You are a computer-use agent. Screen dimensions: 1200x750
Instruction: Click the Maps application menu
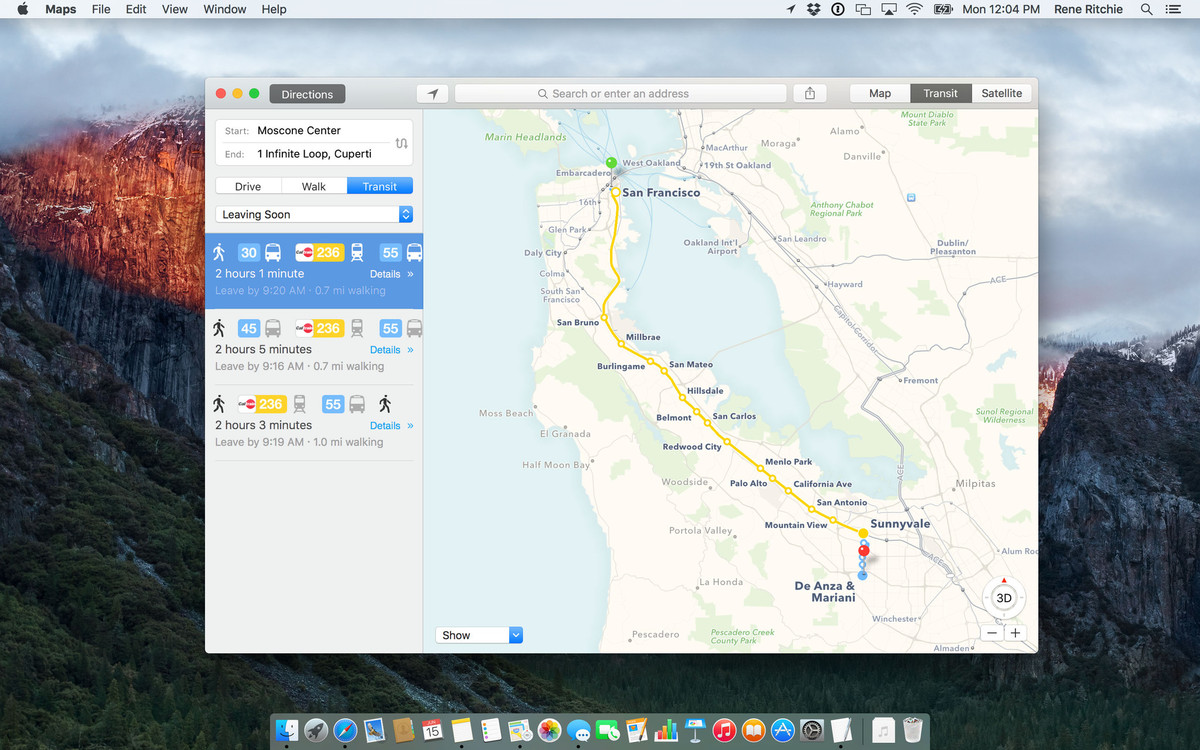[x=61, y=9]
